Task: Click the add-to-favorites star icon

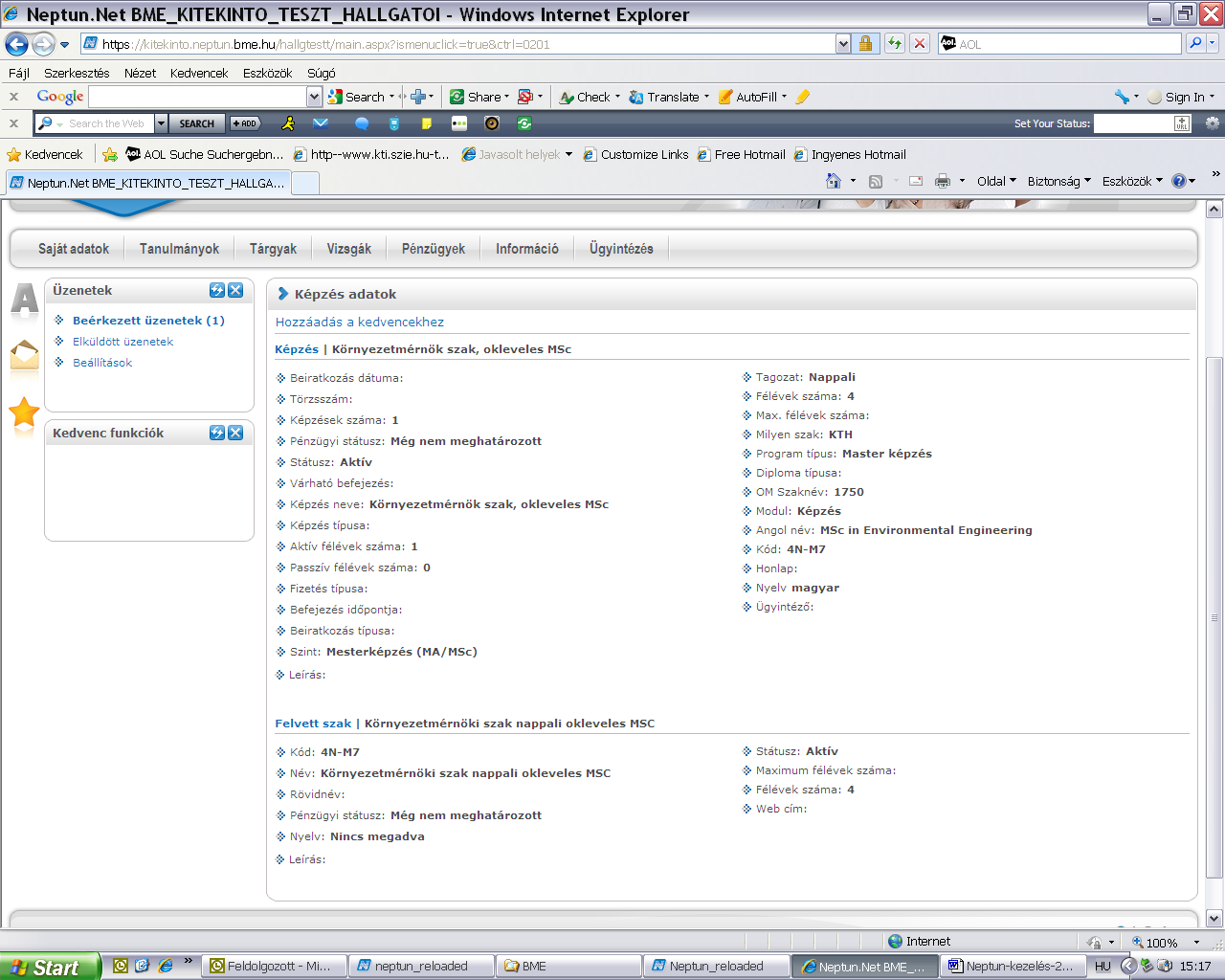Action: (x=110, y=154)
